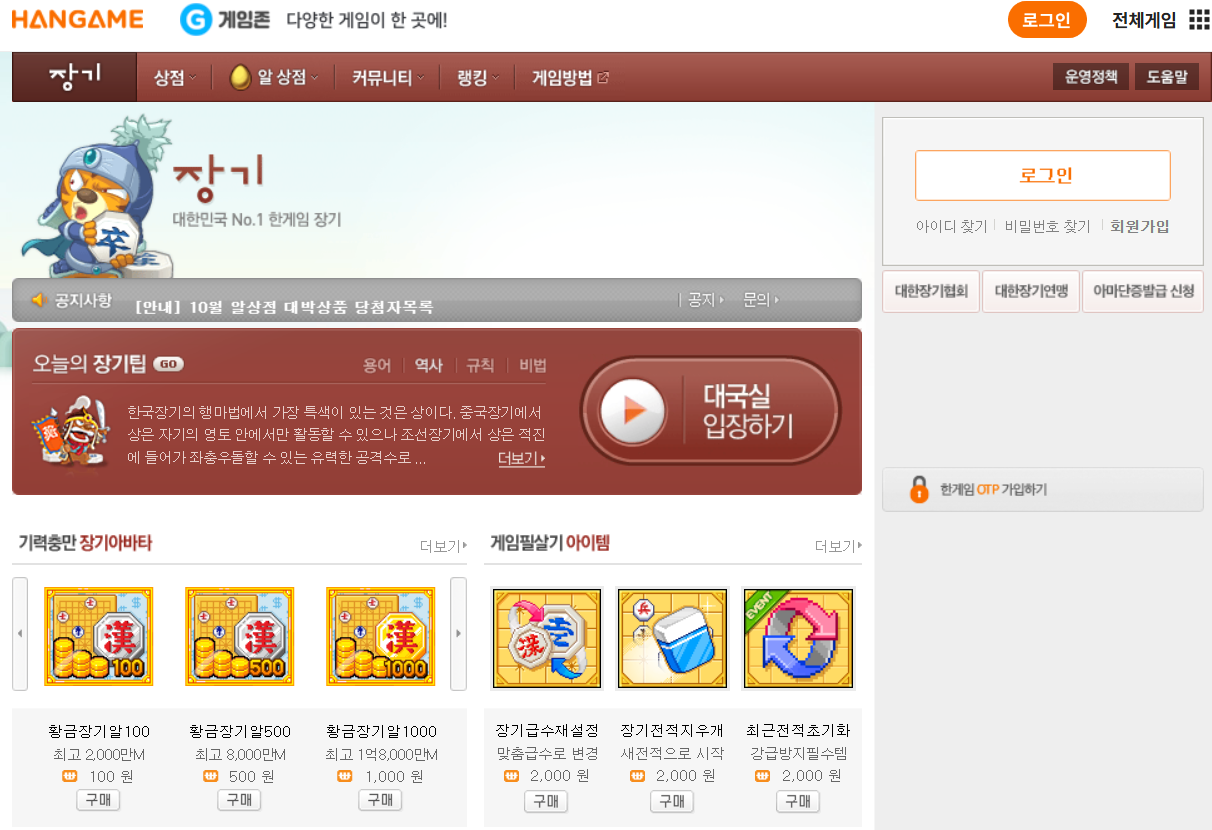The height and width of the screenshot is (830, 1212).
Task: Open 한게임 OTP 가입하기 link
Action: click(993, 490)
